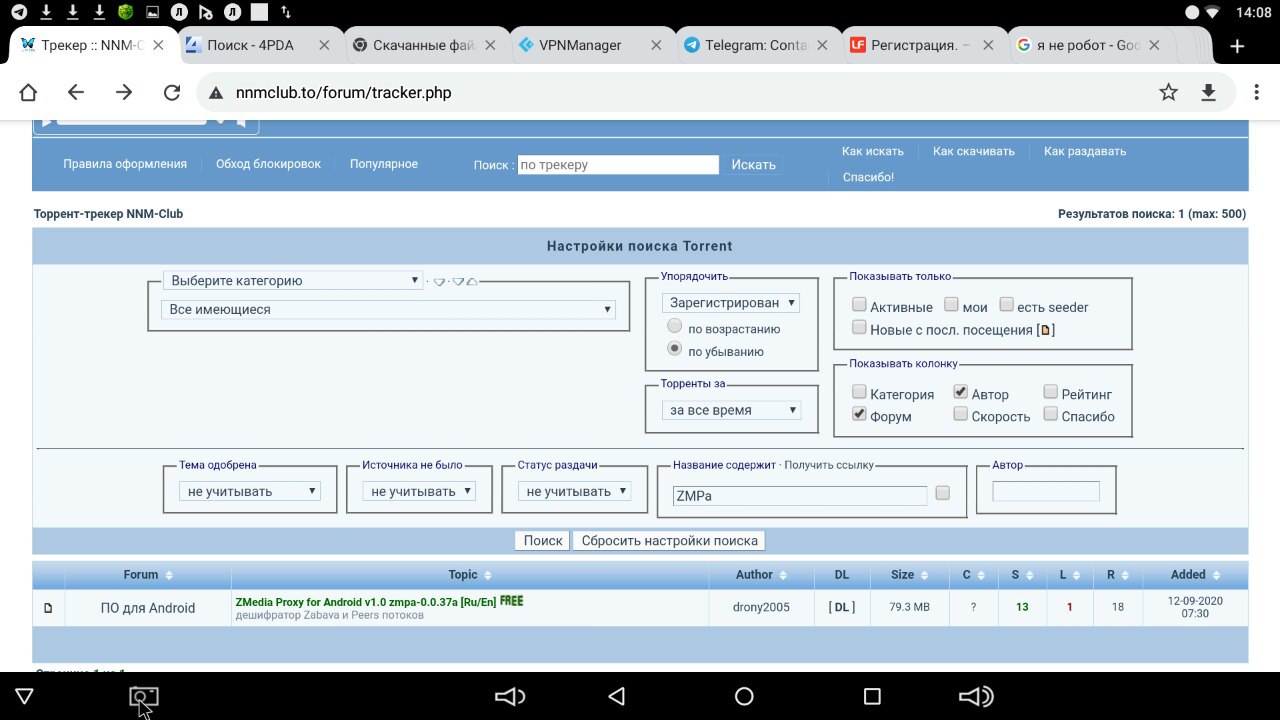Tap volume down speaker icon
This screenshot has width=1280, height=720.
510,696
